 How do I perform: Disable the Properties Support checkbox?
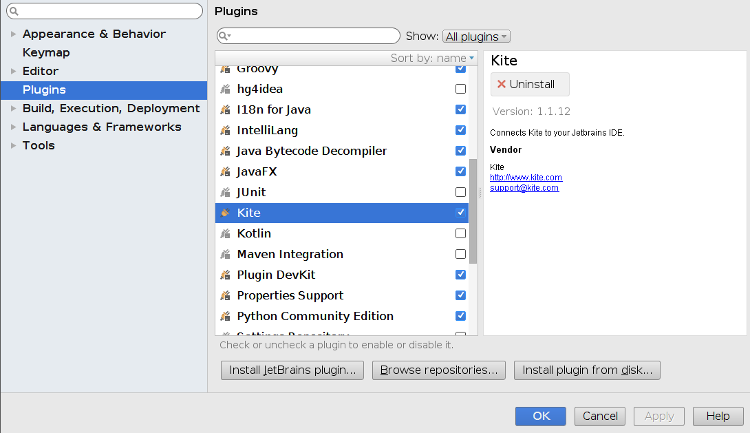tap(461, 295)
